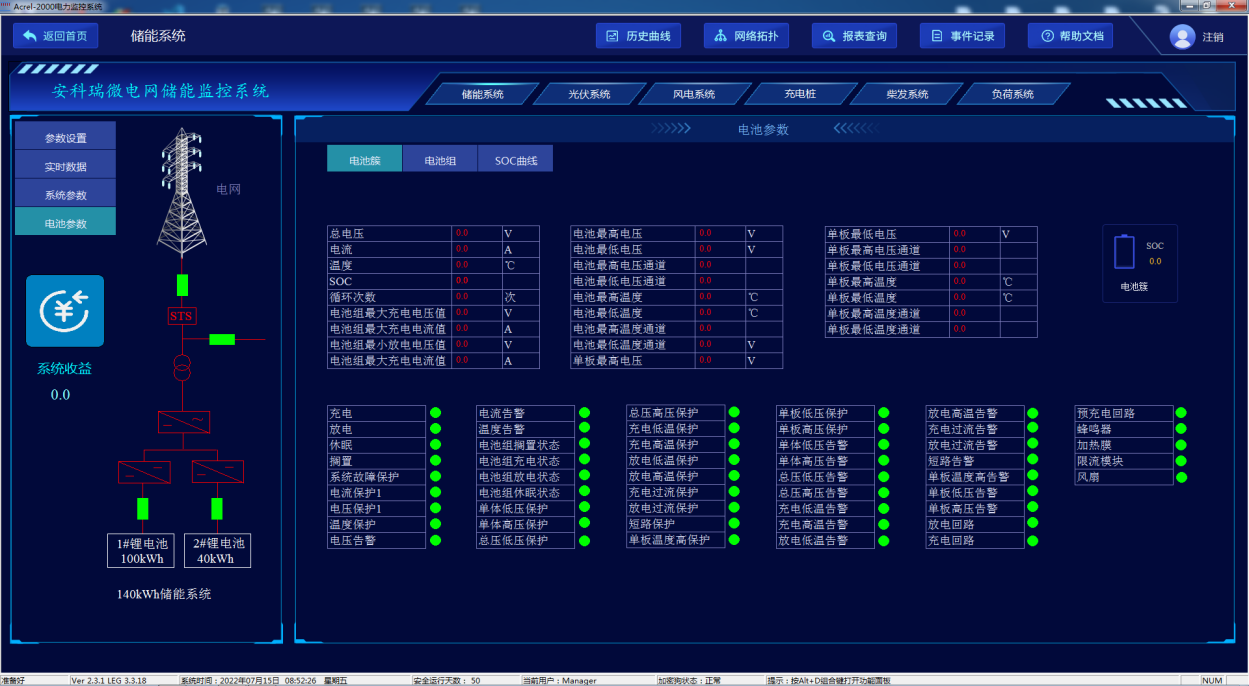Go back with 返回首页 button
Image resolution: width=1249 pixels, height=686 pixels.
56,36
